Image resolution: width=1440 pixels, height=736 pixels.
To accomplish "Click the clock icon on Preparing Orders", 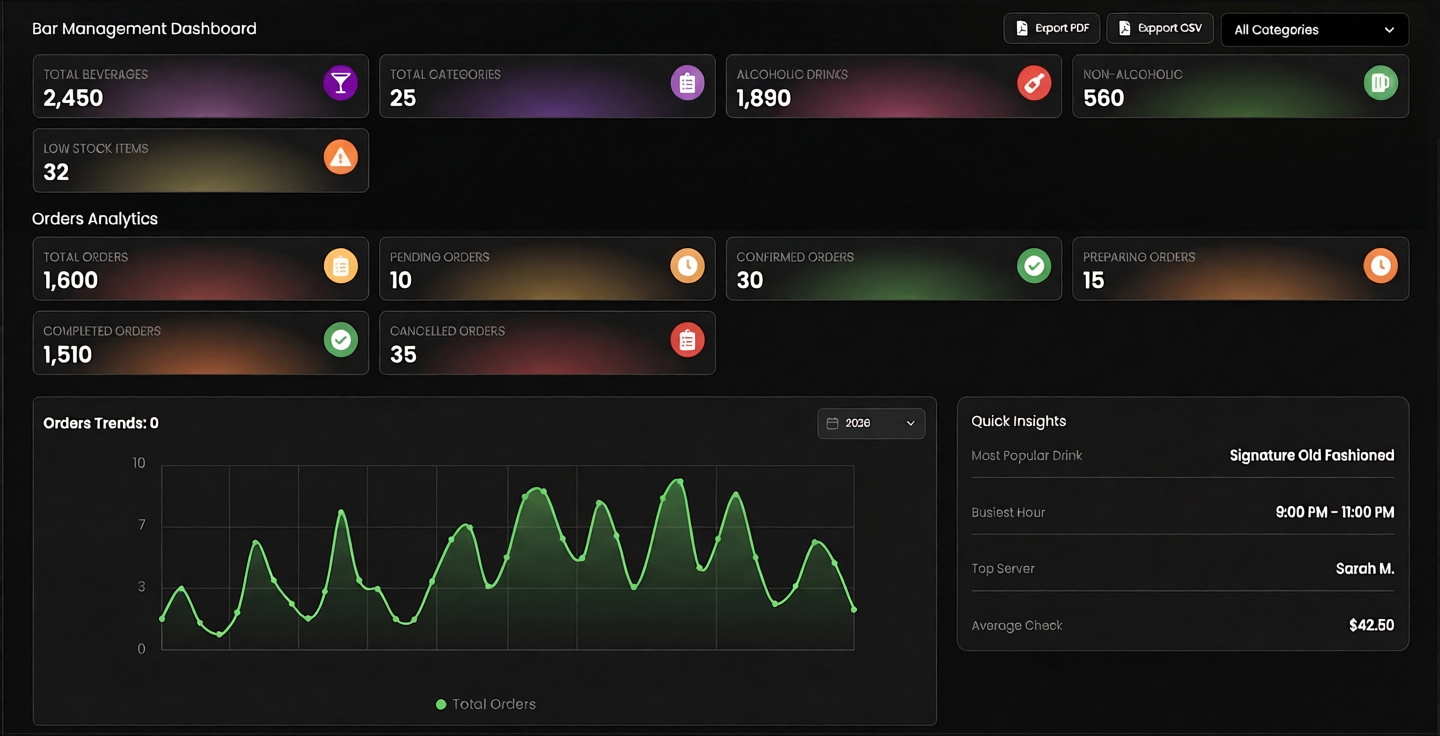I will click(x=1380, y=266).
